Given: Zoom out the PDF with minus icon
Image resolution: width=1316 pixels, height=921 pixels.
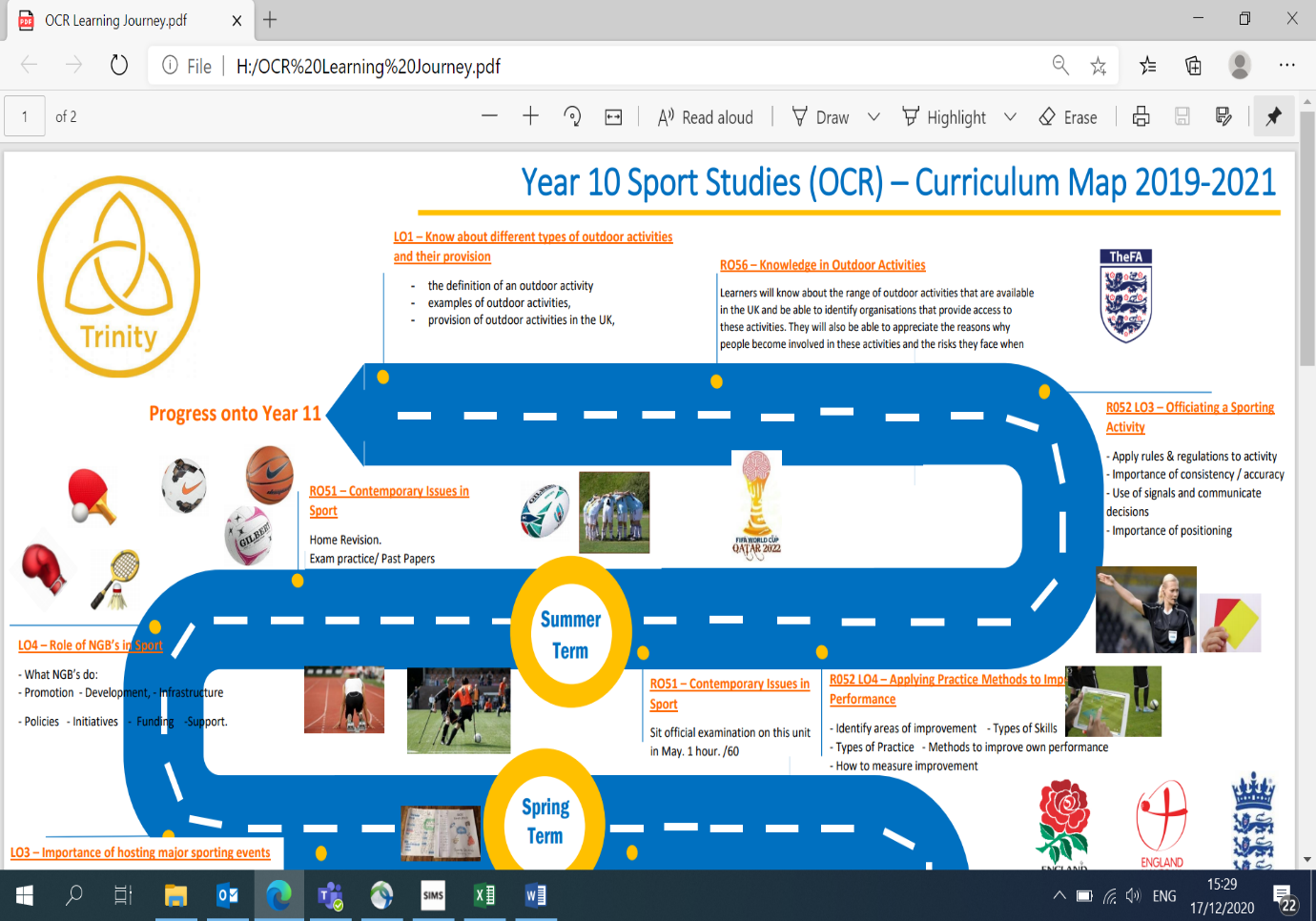Looking at the screenshot, I should (489, 116).
